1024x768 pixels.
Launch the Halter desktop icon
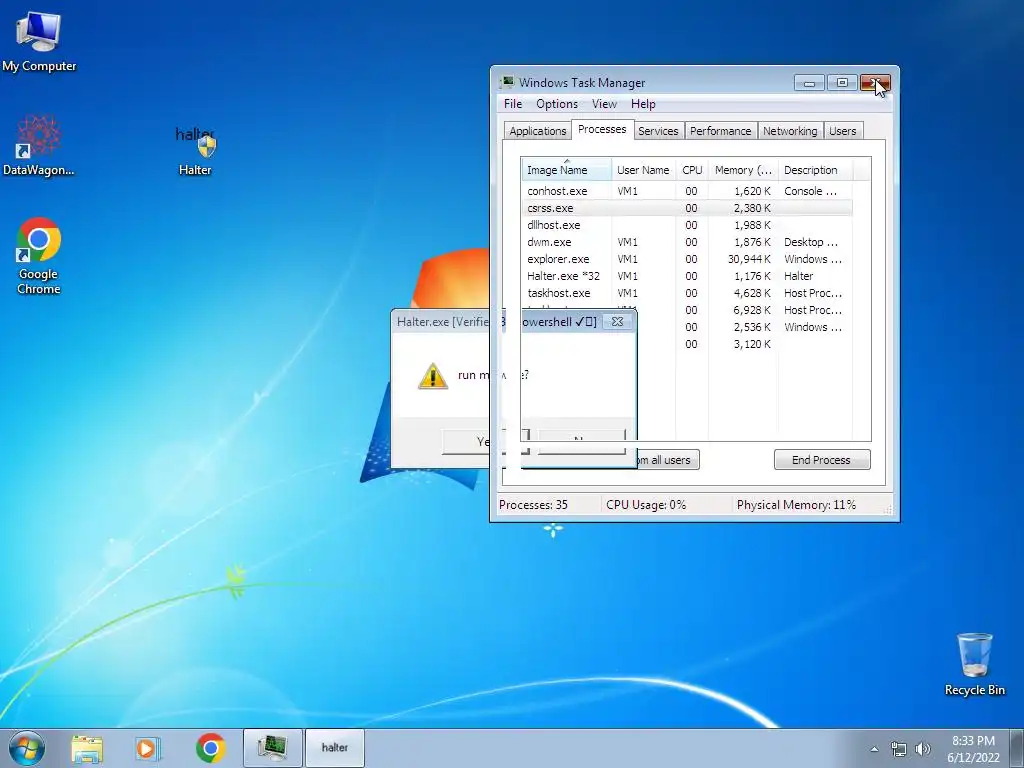[x=195, y=152]
